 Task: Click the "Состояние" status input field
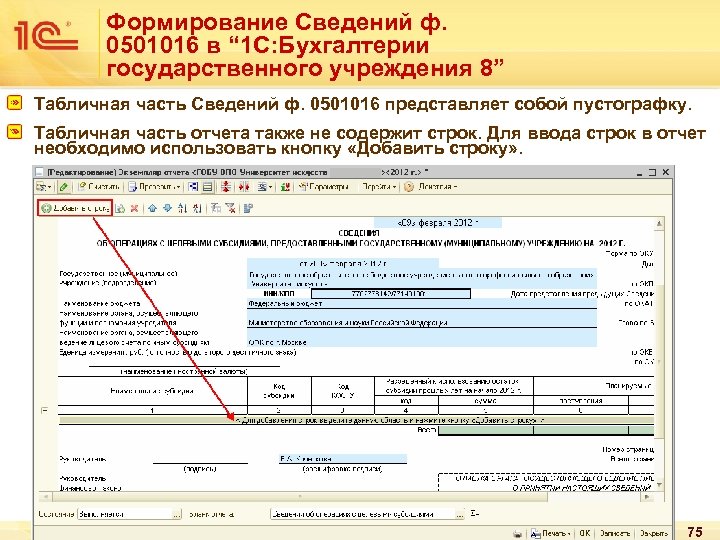coord(125,514)
